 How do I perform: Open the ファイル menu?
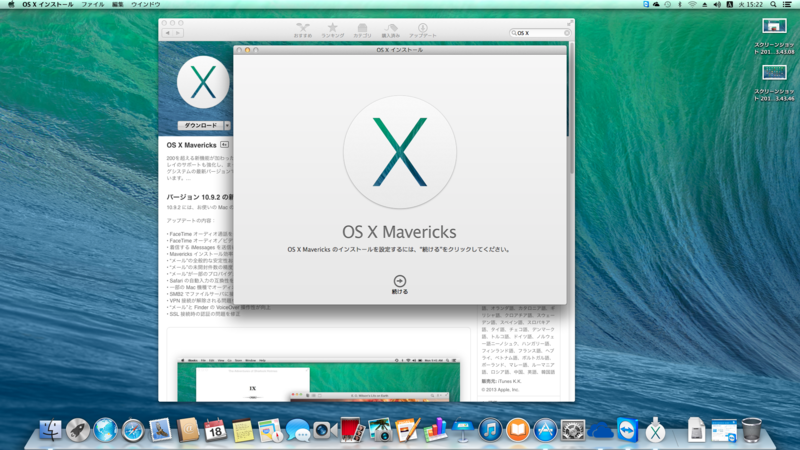click(x=92, y=4)
